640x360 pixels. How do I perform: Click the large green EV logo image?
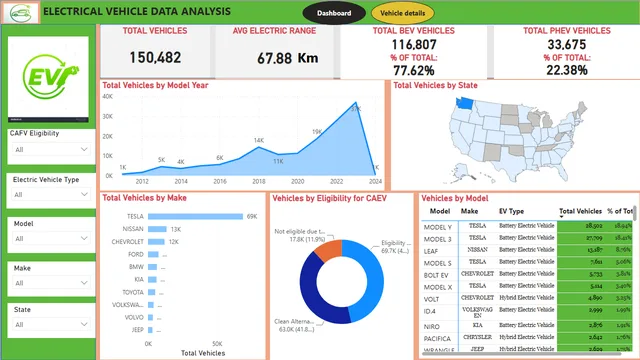click(48, 79)
